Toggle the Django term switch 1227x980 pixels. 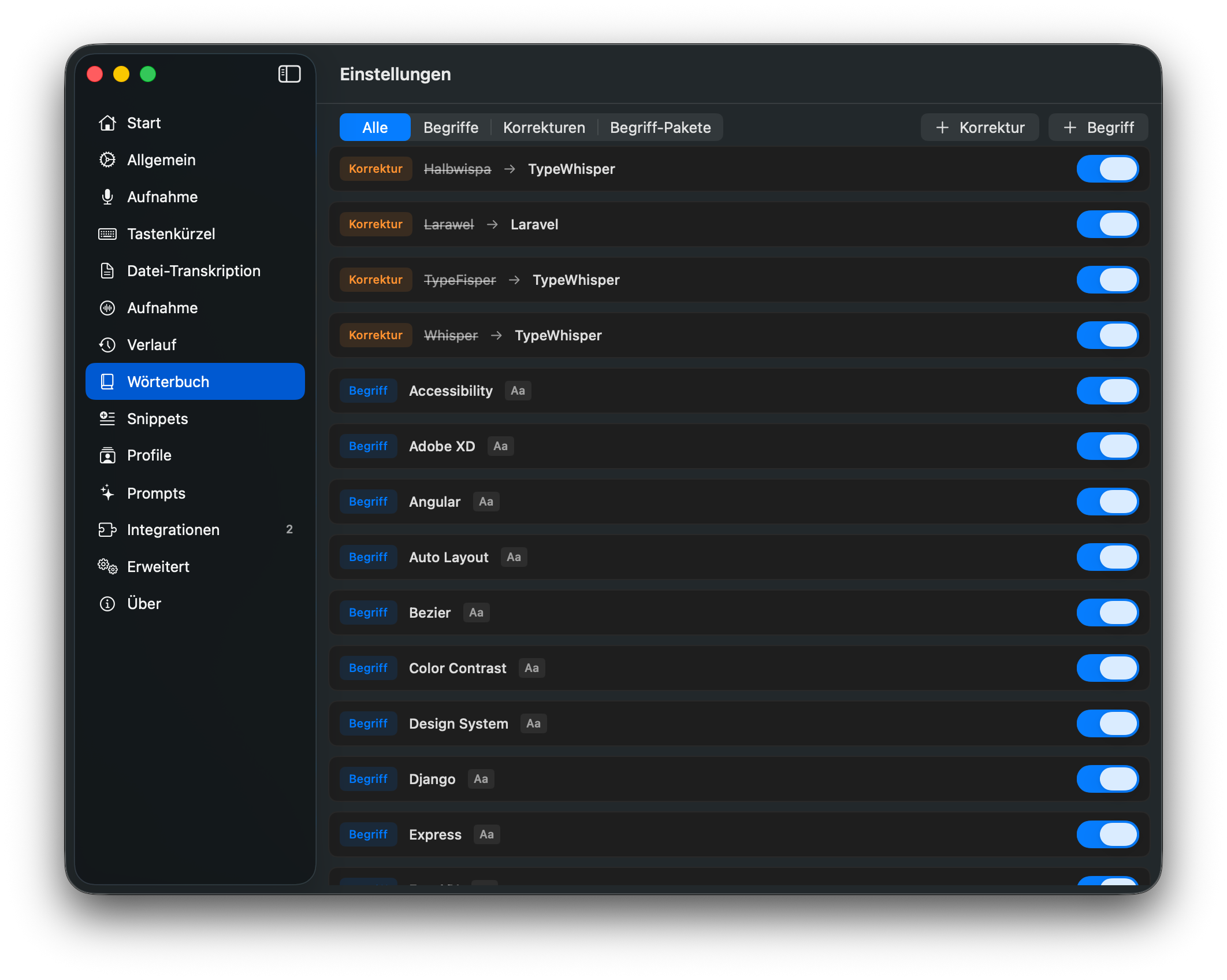pyautogui.click(x=1107, y=779)
